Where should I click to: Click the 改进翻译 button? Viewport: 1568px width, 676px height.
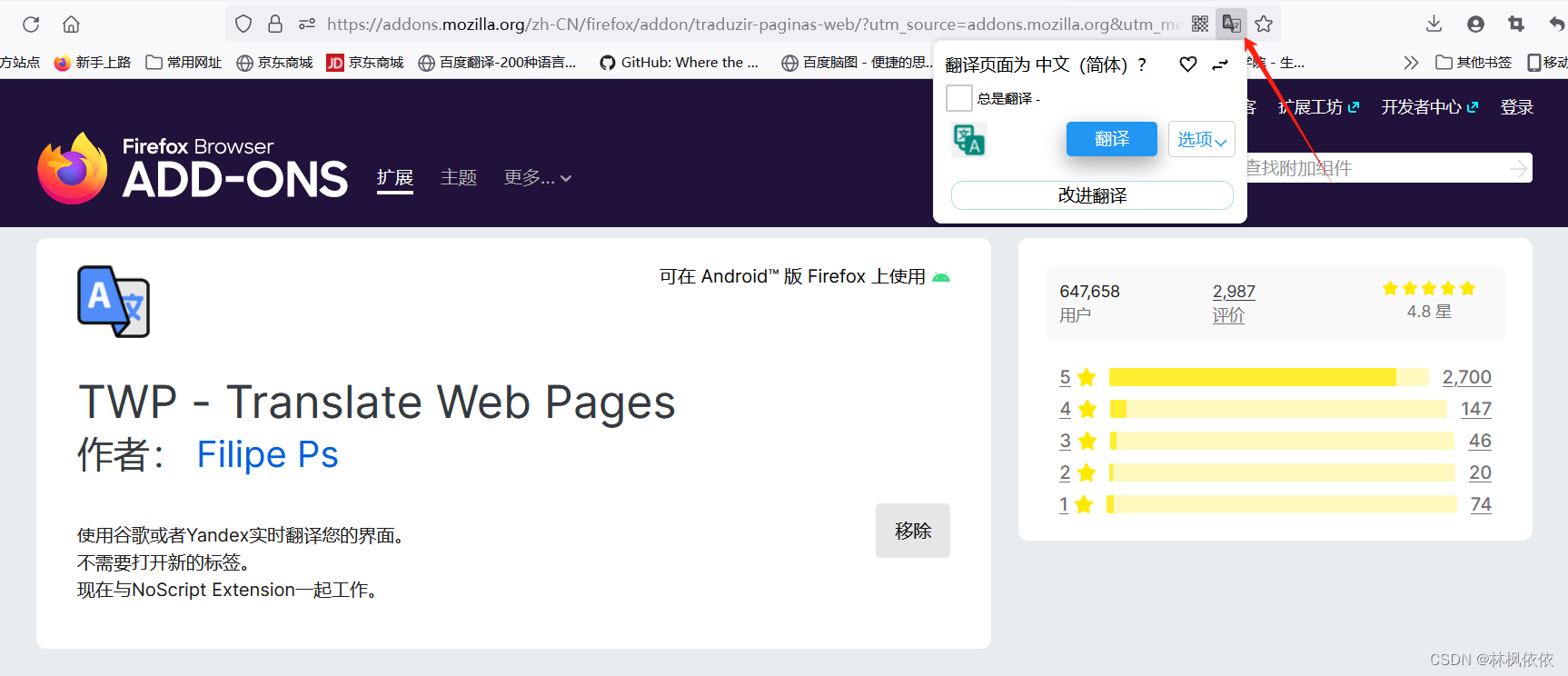(1092, 195)
